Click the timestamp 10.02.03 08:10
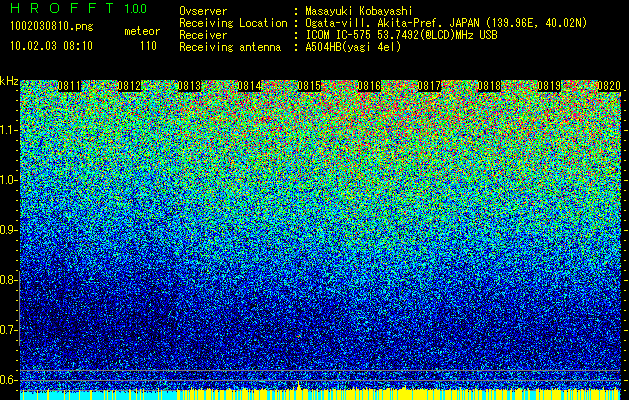This screenshot has width=629, height=400. (51, 46)
